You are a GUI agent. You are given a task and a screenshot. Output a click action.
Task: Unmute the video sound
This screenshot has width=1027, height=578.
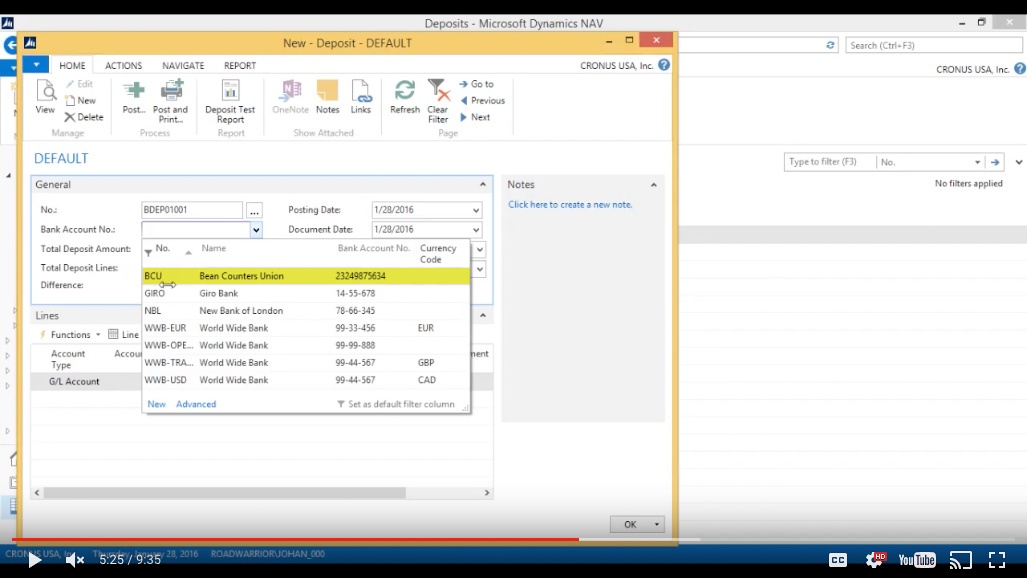(x=75, y=560)
